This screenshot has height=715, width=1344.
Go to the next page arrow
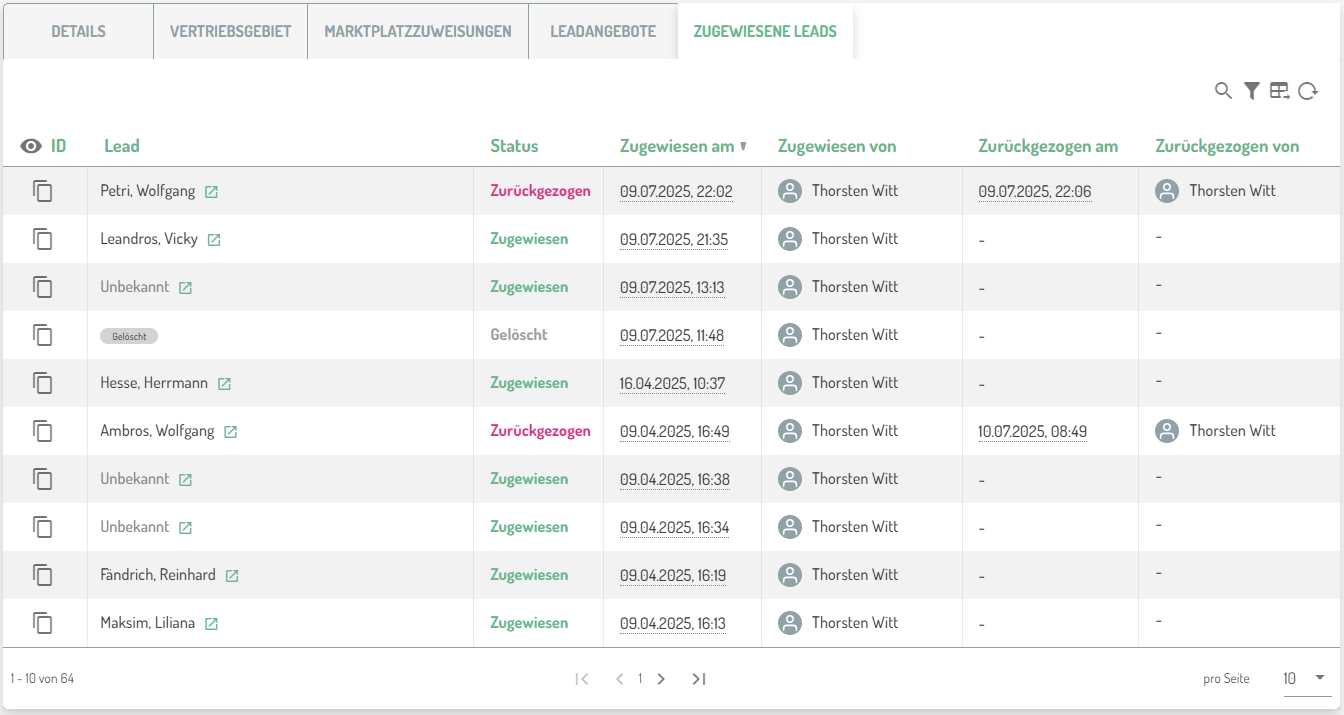pyautogui.click(x=661, y=679)
